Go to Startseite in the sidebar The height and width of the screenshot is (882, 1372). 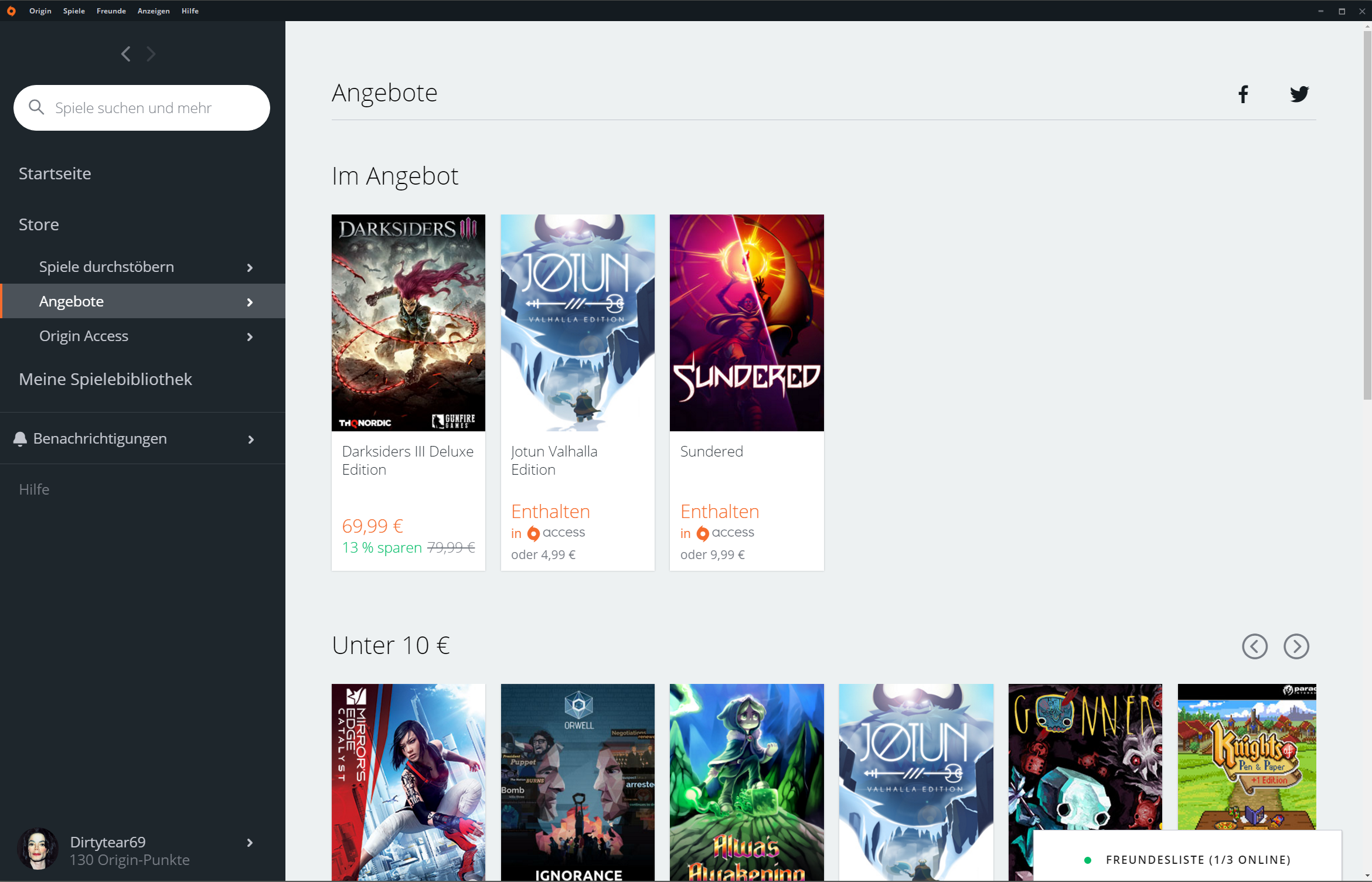[55, 173]
